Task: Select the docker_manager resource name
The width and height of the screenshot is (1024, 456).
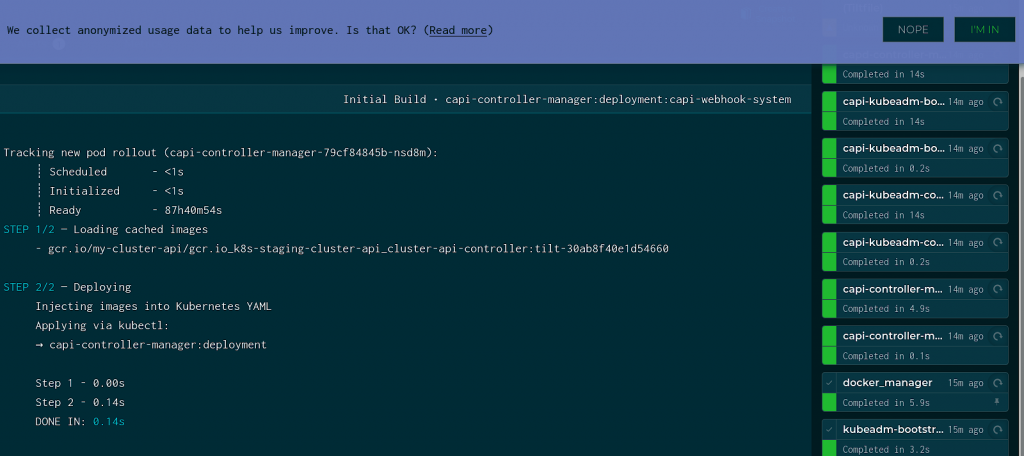Action: click(x=887, y=383)
